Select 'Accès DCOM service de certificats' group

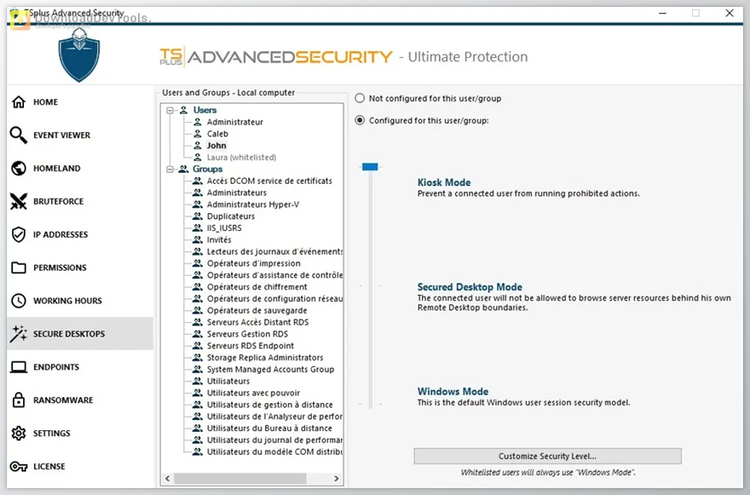(269, 181)
